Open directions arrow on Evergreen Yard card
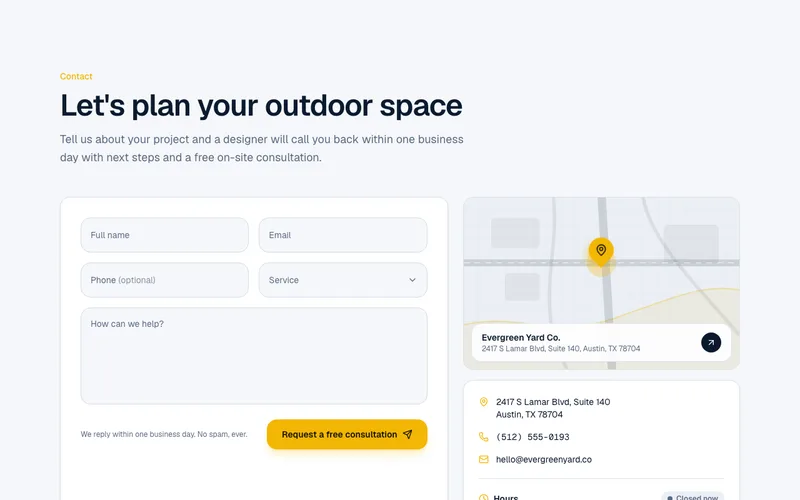Image resolution: width=800 pixels, height=500 pixels. tap(711, 342)
